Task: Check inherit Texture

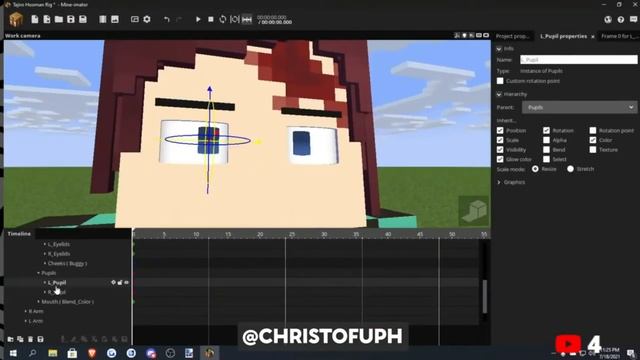Action: [x=593, y=150]
